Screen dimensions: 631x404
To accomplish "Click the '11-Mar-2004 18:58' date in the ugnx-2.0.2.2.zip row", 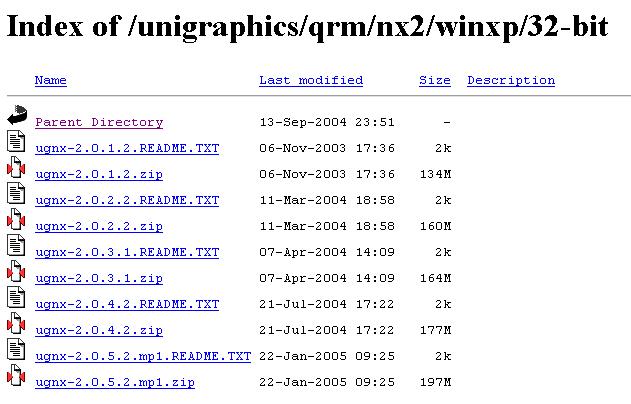I will (x=327, y=226).
